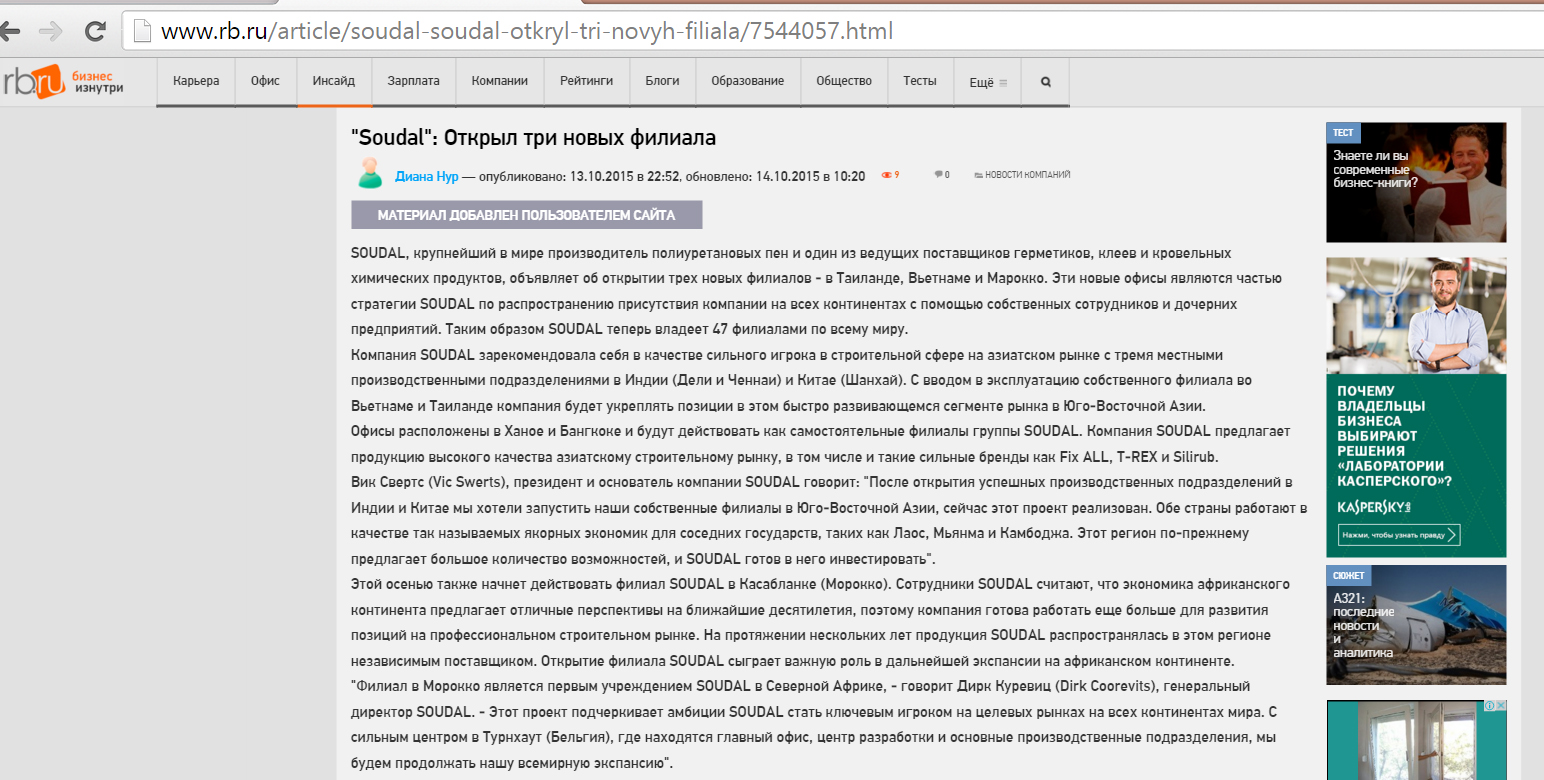Open site search with the magnifier icon
The height and width of the screenshot is (780, 1544).
(1046, 82)
